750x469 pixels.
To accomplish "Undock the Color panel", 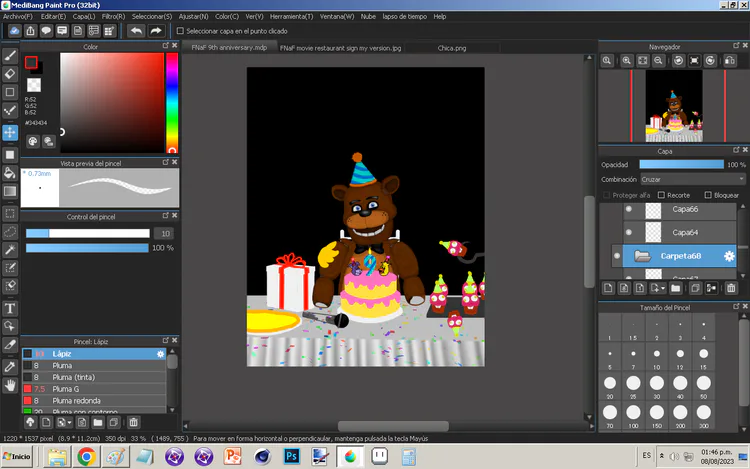I will point(165,45).
